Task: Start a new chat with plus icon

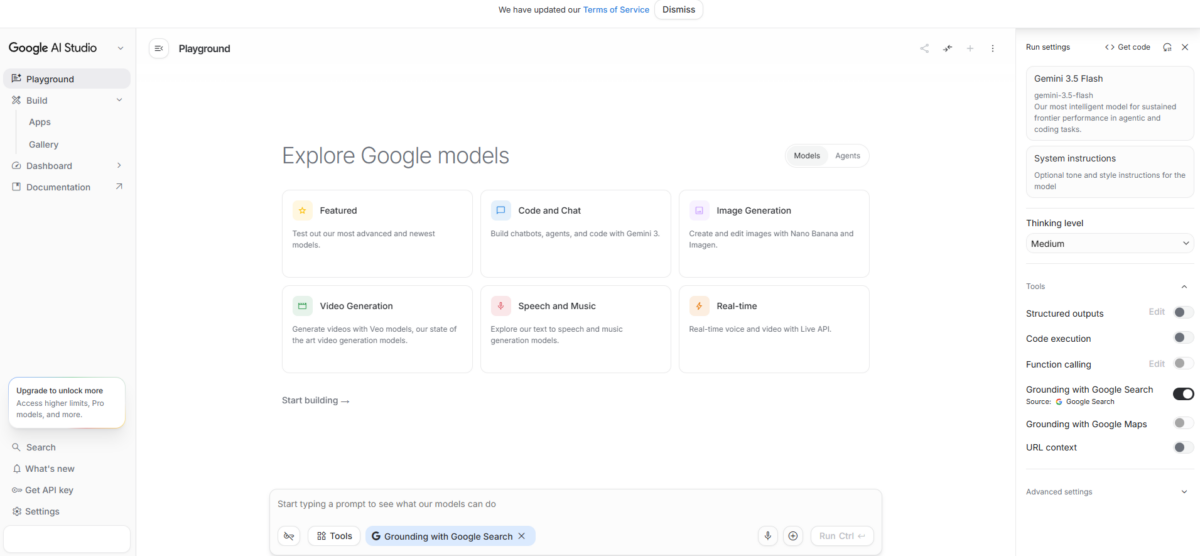Action: [x=970, y=48]
